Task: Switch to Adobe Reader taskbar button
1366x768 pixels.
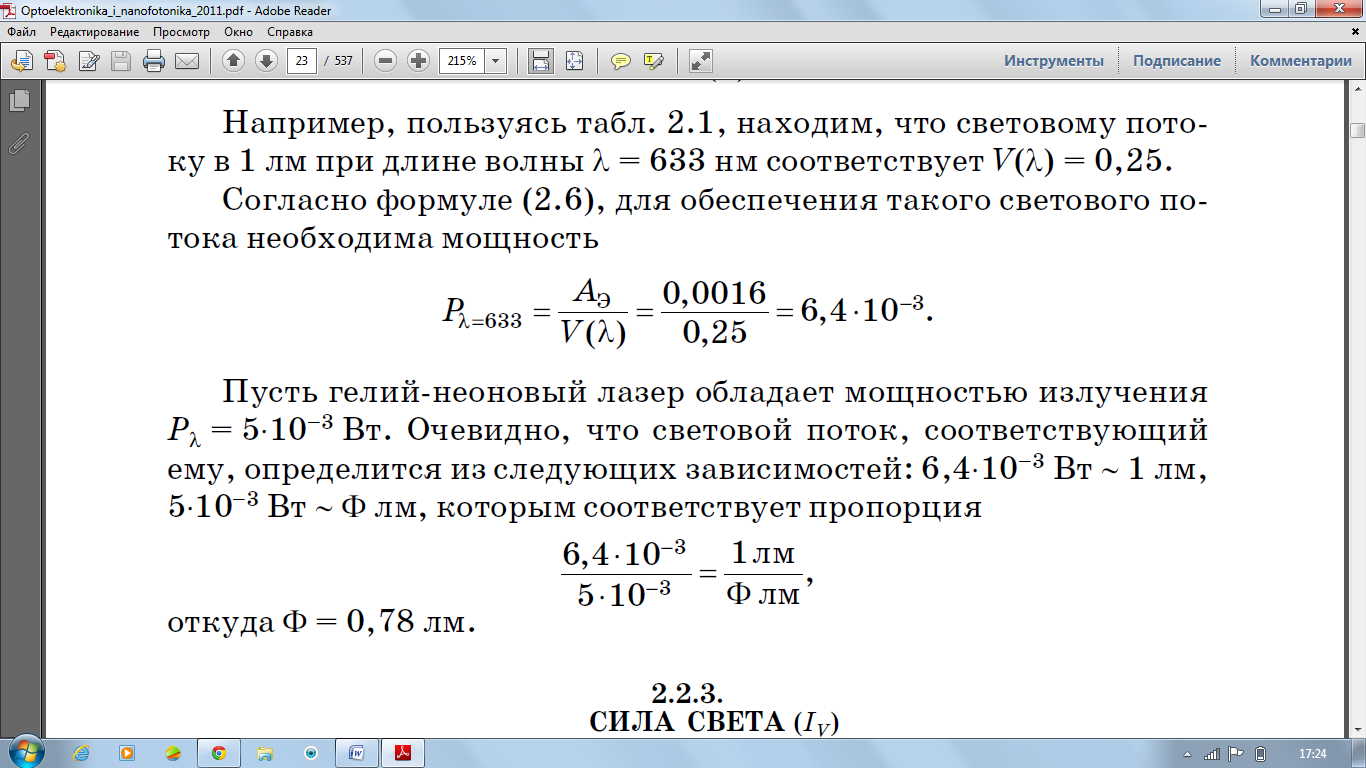Action: point(404,753)
